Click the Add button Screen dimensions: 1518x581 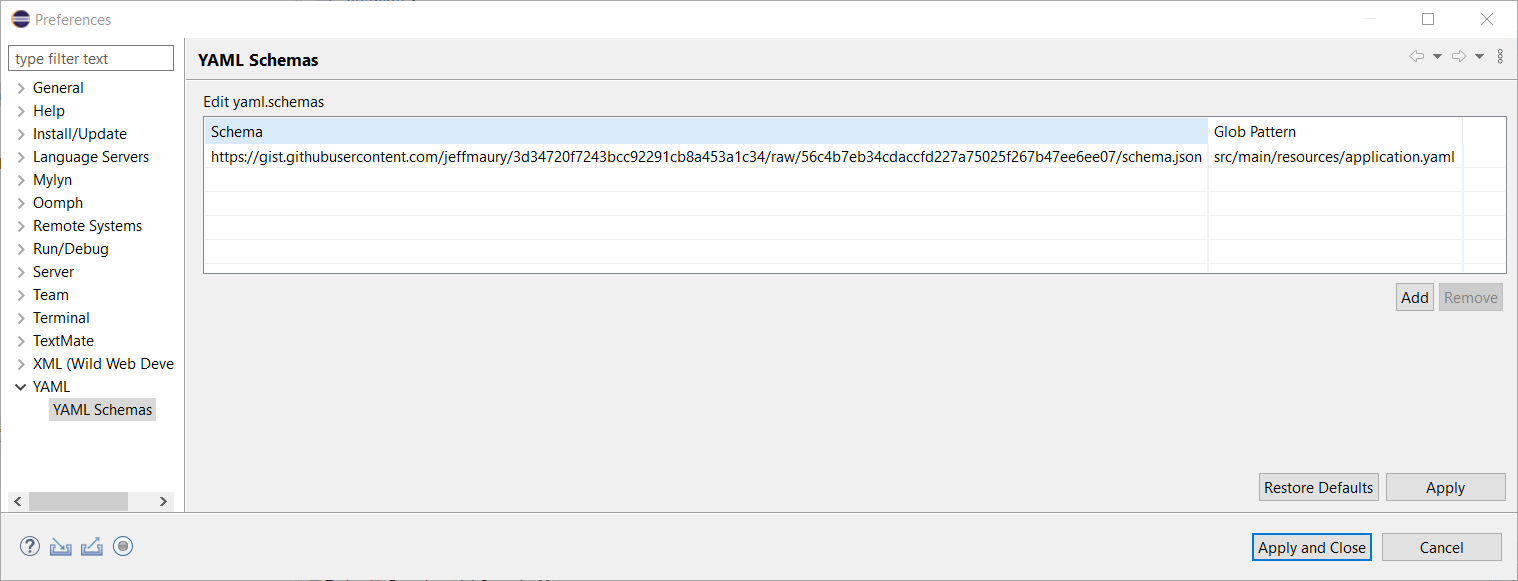(1413, 297)
